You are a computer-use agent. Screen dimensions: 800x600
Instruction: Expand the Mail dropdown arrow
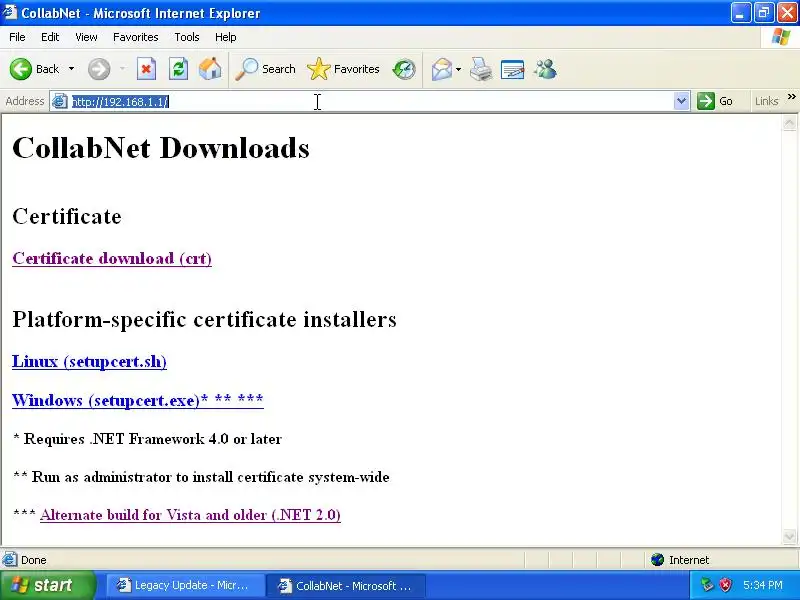point(458,69)
